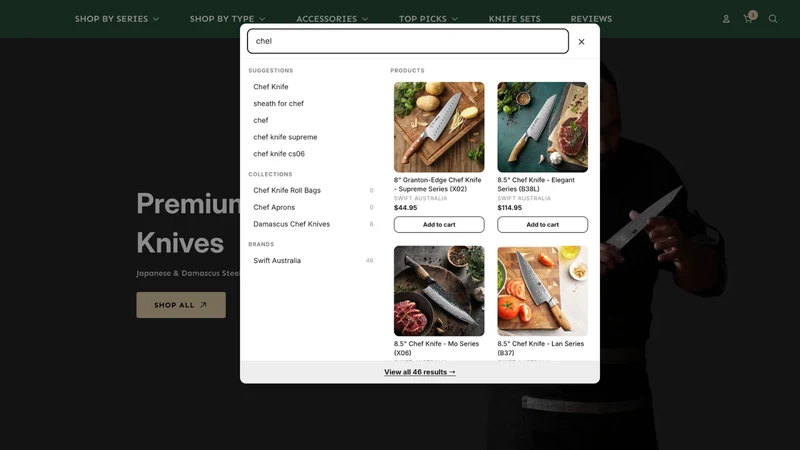This screenshot has height=450, width=800.
Task: Open Reviews menu item
Action: [x=591, y=19]
